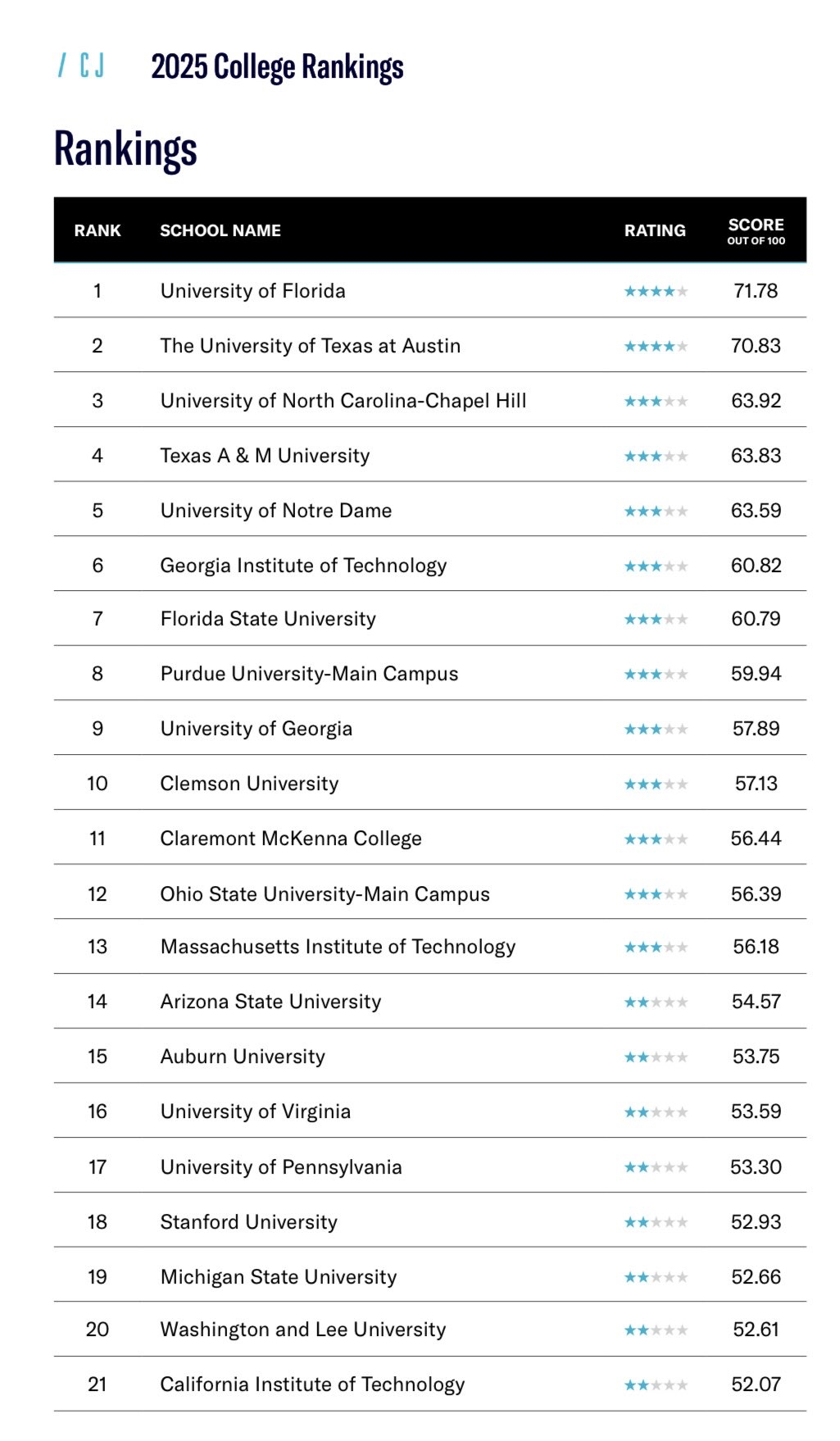
Task: Click MIT's star rating icons
Action: point(656,948)
